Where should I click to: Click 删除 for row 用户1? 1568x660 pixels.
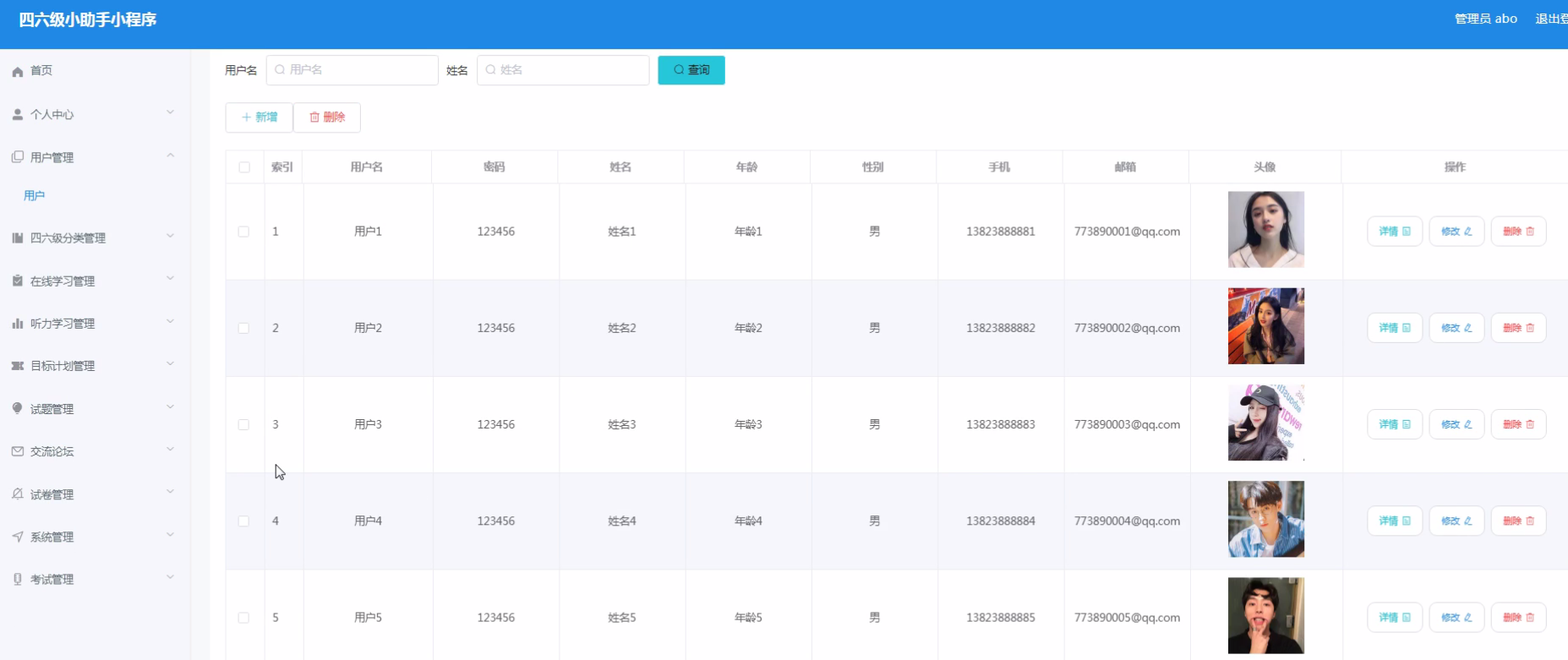1519,232
